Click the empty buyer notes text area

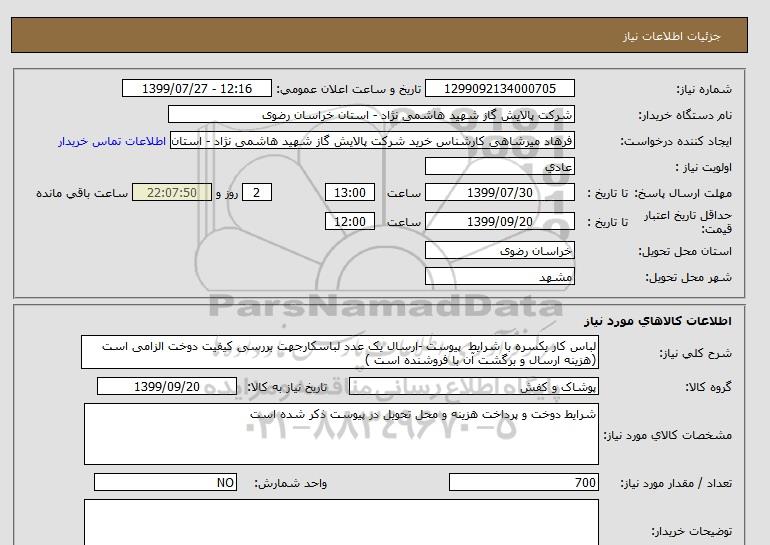point(340,522)
